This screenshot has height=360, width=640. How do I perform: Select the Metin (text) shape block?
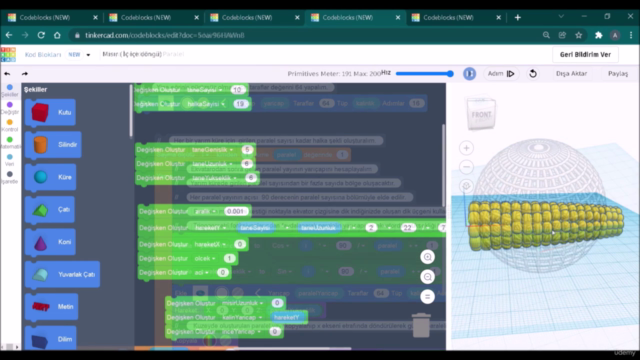(51, 307)
